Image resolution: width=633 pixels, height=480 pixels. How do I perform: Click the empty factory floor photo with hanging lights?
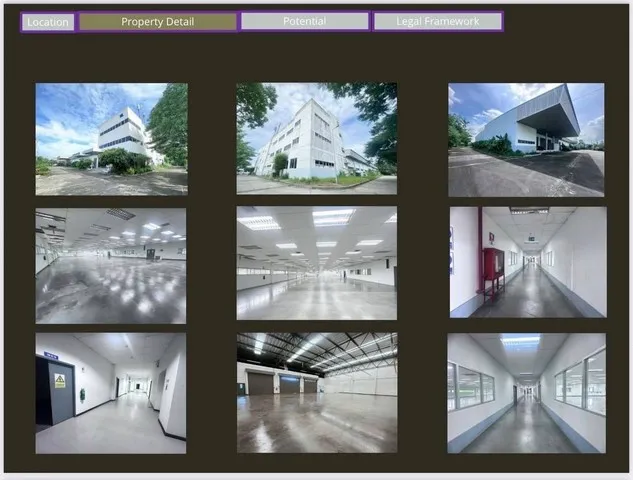pyautogui.click(x=111, y=265)
